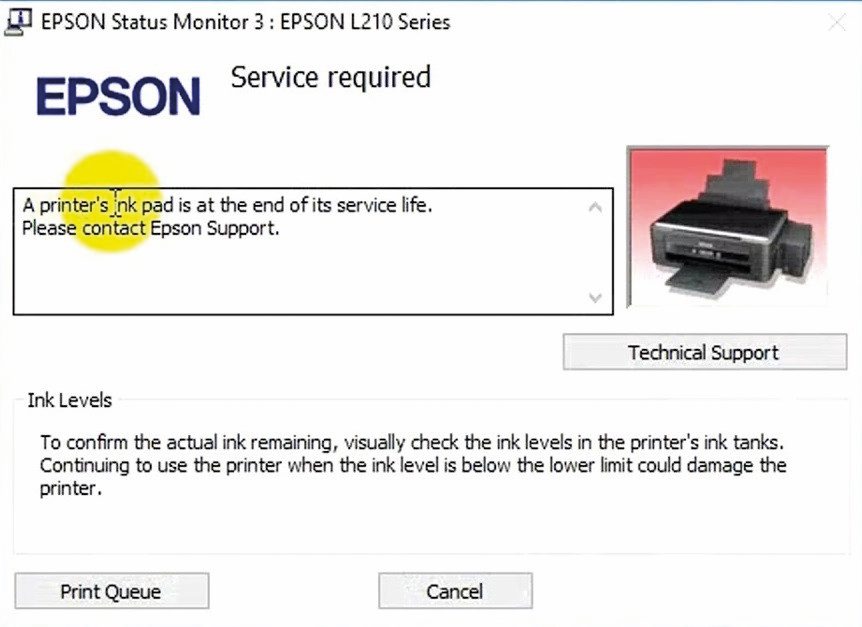Screen dimensions: 862x627
Task: Close the Status Monitor window
Action: (x=837, y=23)
